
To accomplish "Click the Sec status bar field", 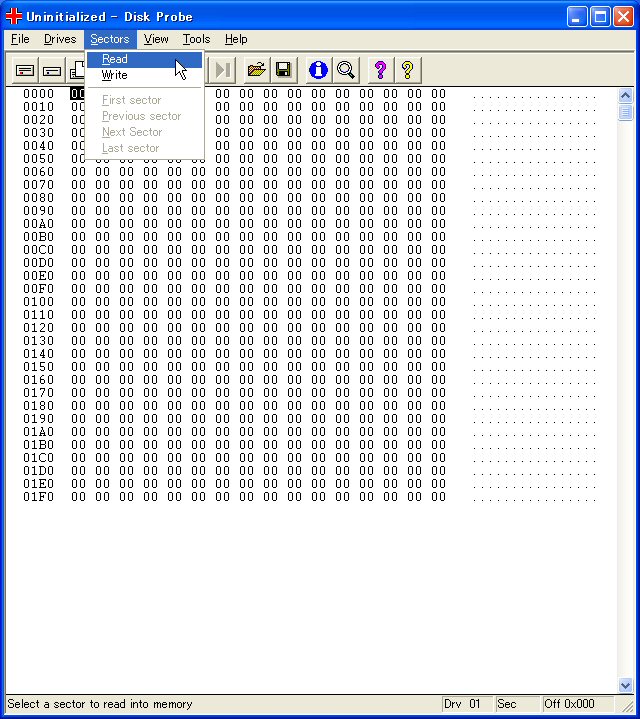I will pyautogui.click(x=517, y=704).
